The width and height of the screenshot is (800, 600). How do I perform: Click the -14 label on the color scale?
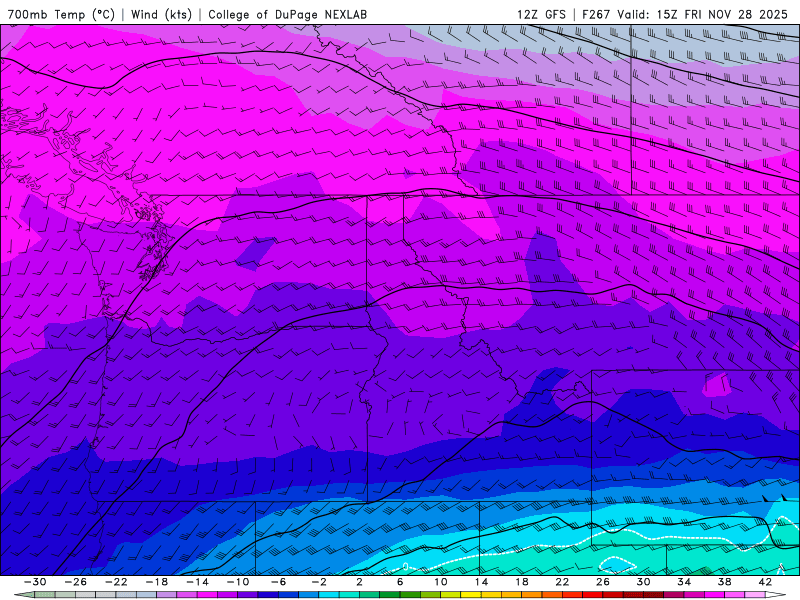[197, 582]
